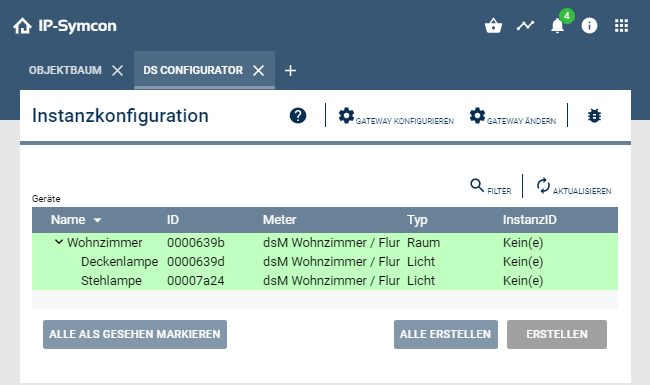Click Kein(e) in Stehlampe row
Image resolution: width=650 pixels, height=385 pixels.
tap(523, 281)
